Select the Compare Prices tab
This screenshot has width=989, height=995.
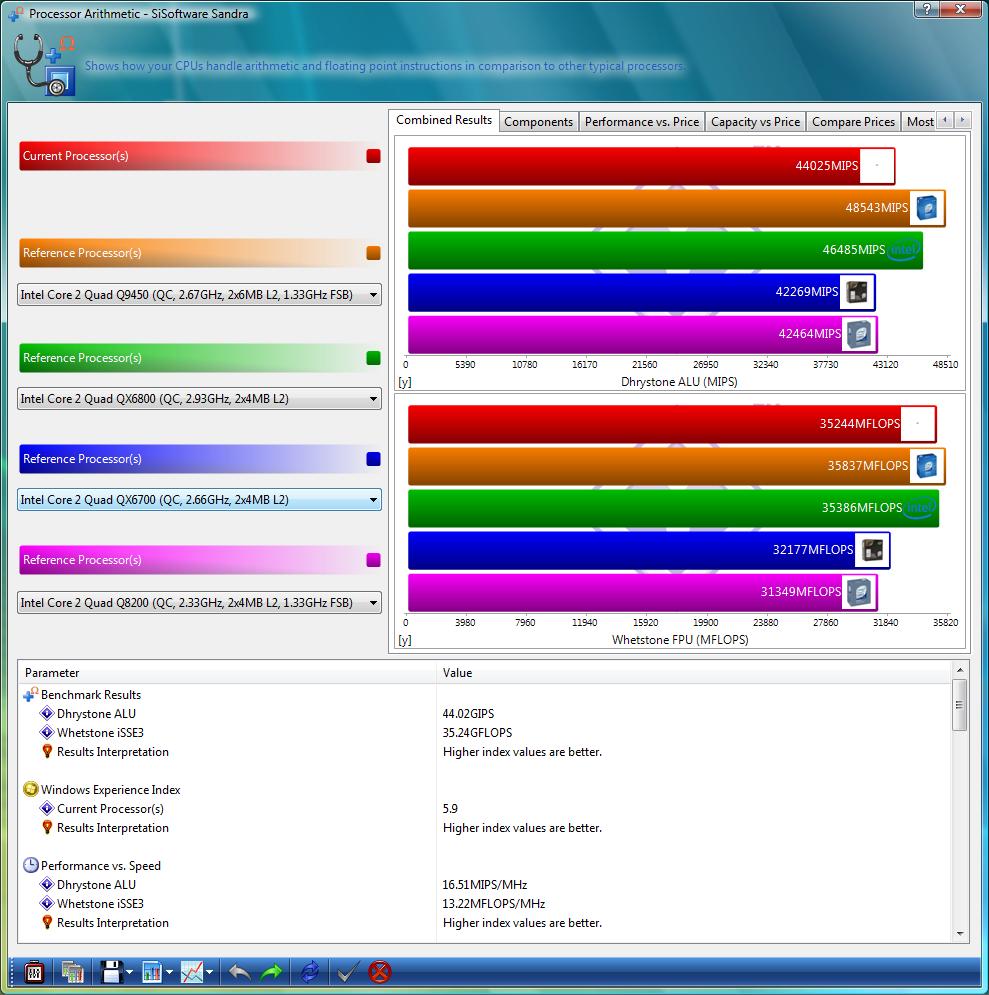tap(853, 122)
